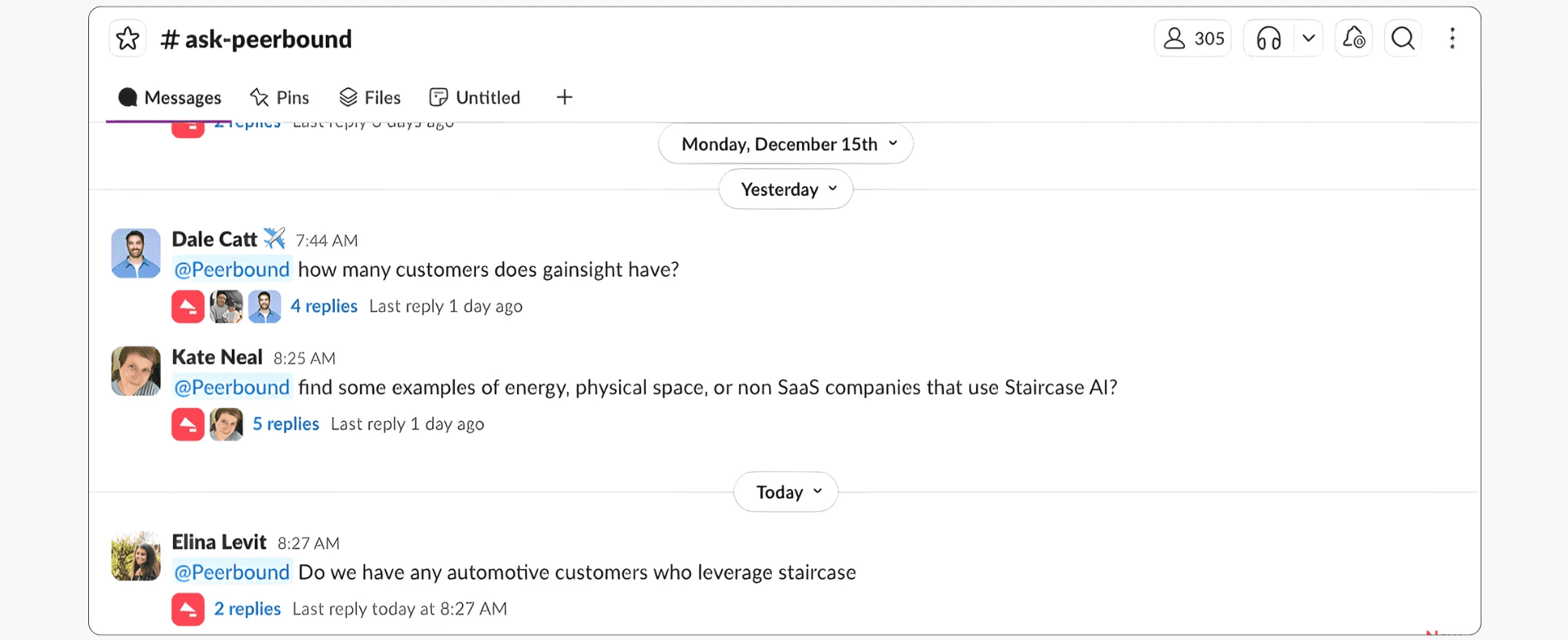Start a huddle with the headphones icon
This screenshot has height=640, width=1568.
(1268, 38)
